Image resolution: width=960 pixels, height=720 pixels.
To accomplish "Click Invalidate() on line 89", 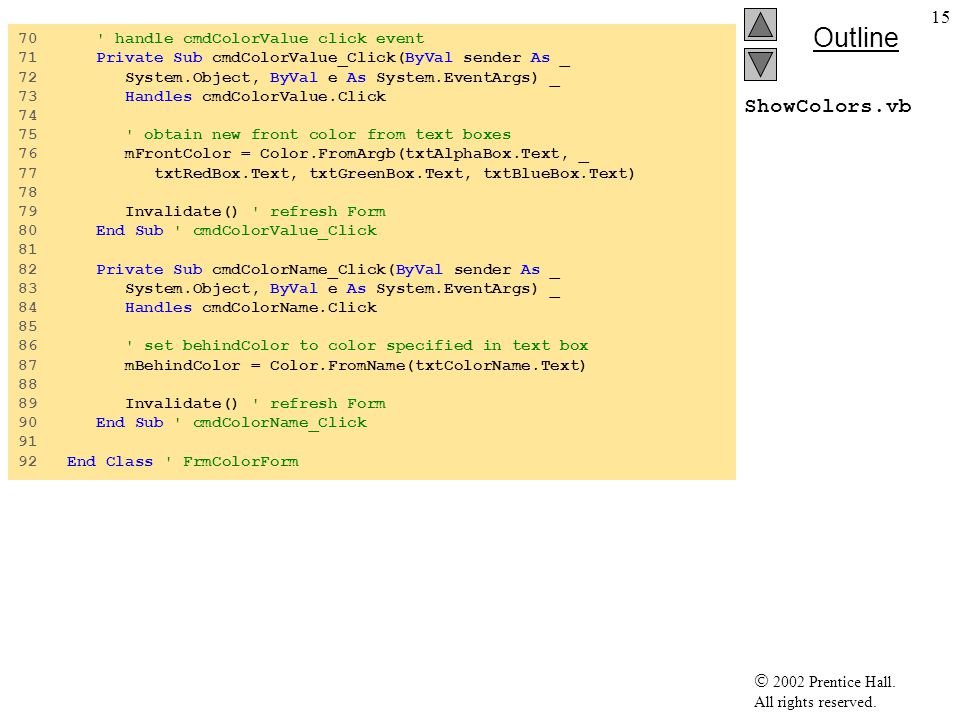I will [x=181, y=403].
